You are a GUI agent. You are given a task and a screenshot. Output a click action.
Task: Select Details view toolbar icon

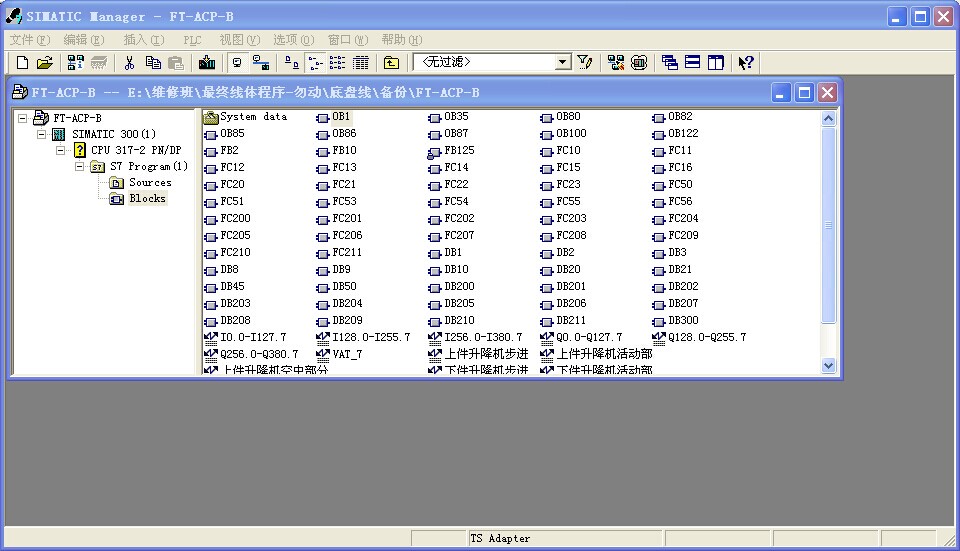361,62
